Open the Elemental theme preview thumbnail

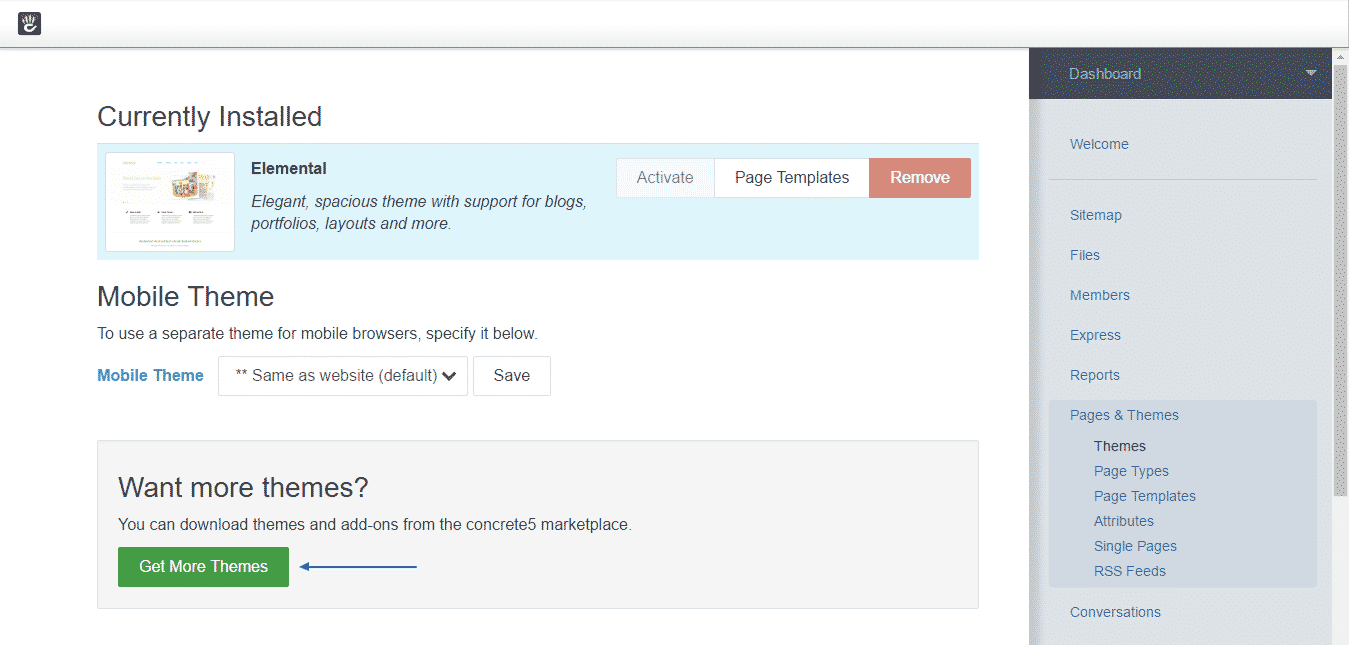(170, 202)
